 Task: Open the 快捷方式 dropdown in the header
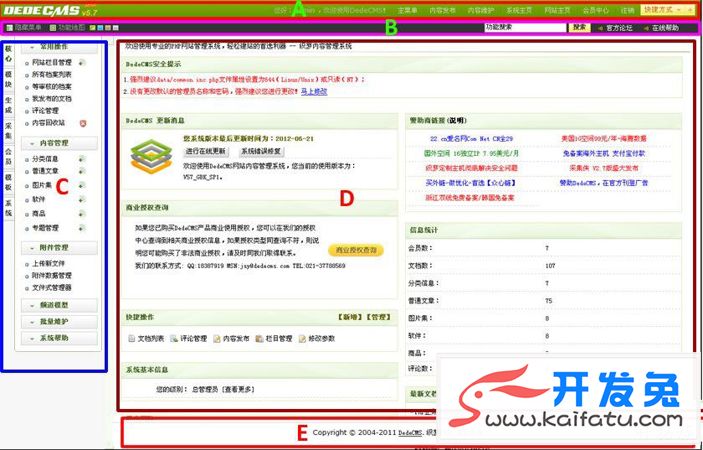pos(667,9)
